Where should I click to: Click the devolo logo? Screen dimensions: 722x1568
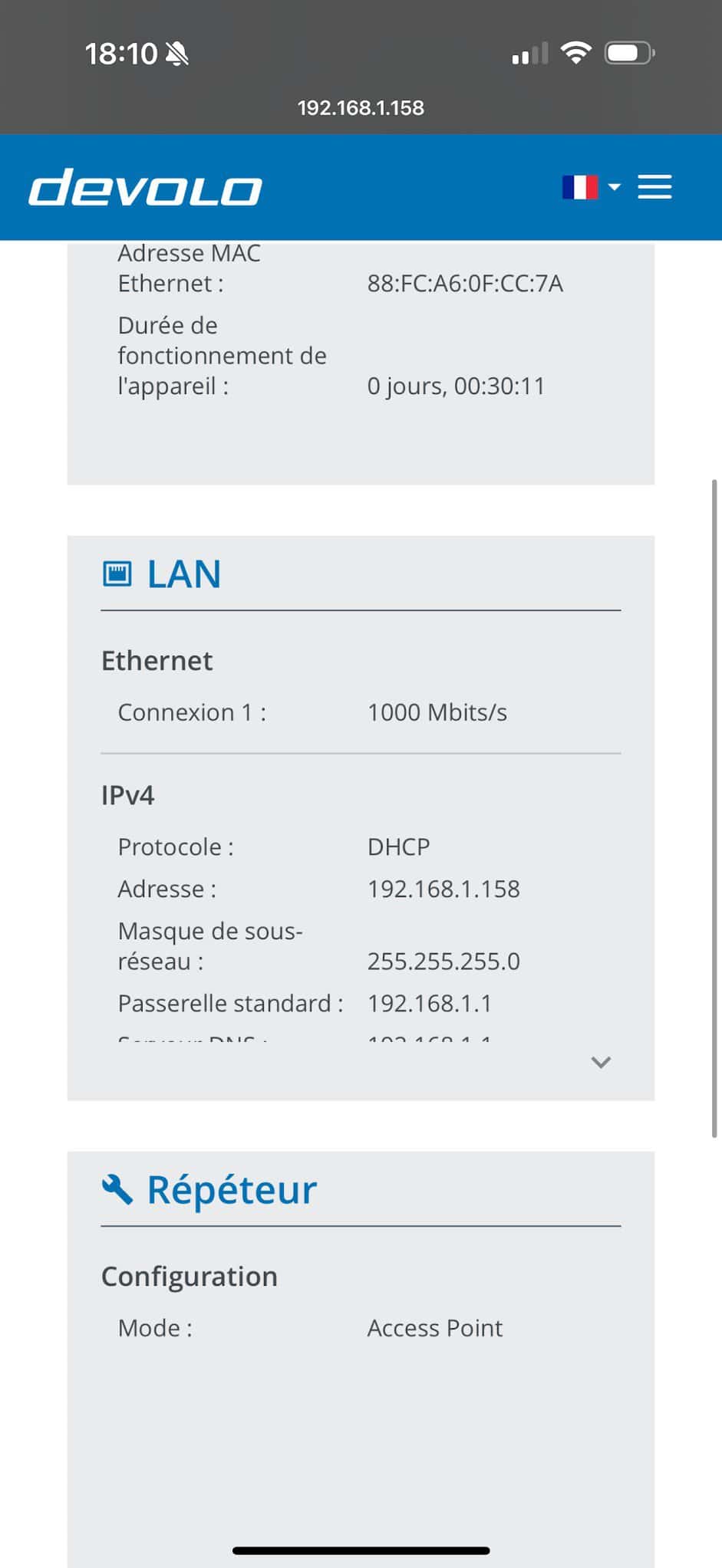tap(146, 188)
